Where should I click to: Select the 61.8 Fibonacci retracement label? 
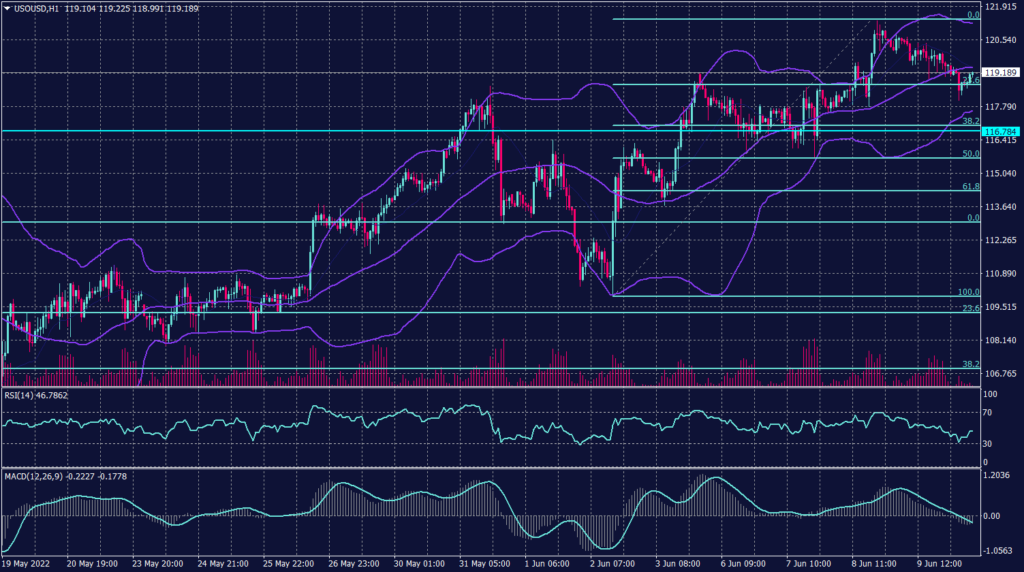[969, 186]
